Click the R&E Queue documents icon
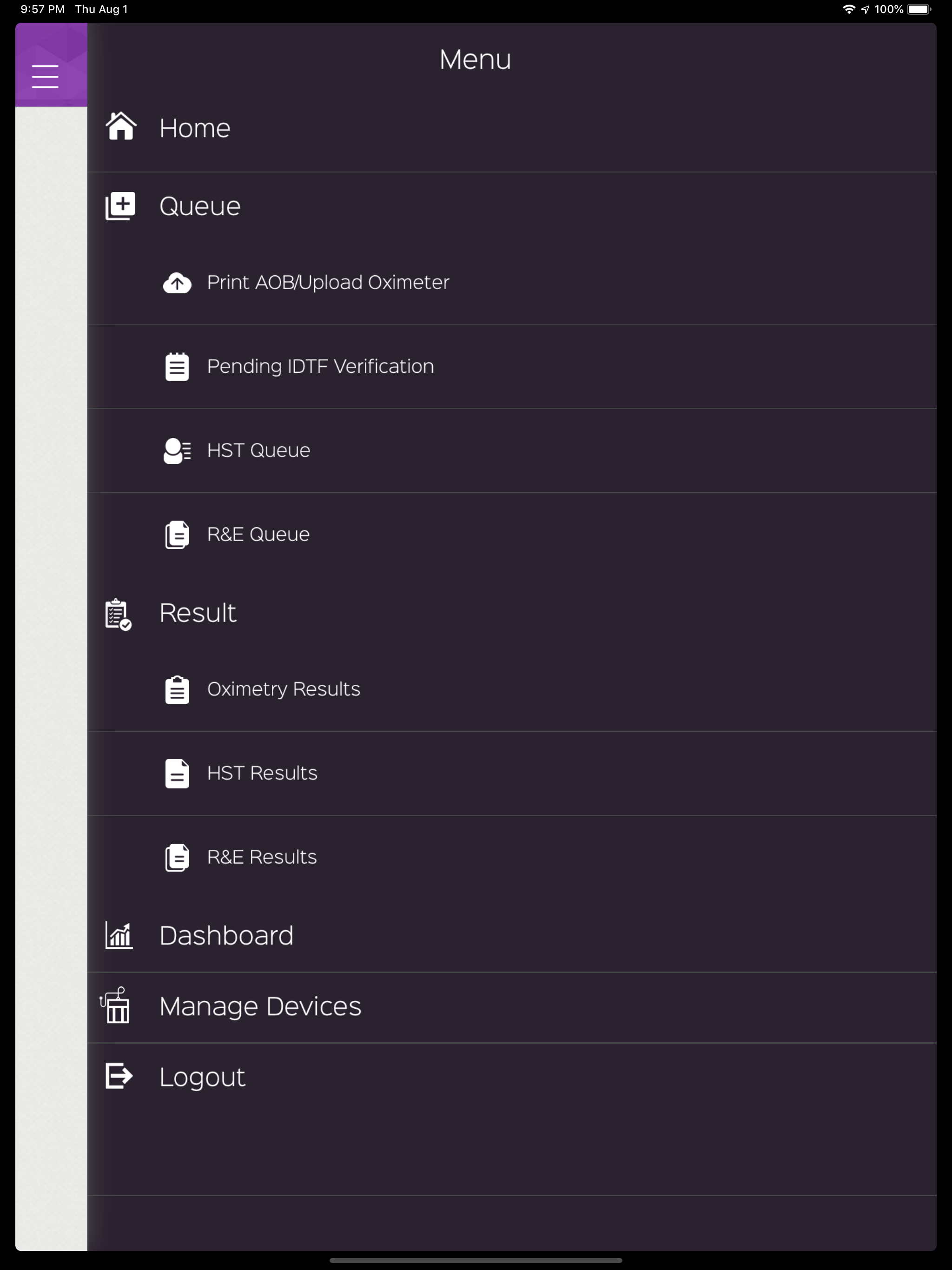 tap(177, 535)
